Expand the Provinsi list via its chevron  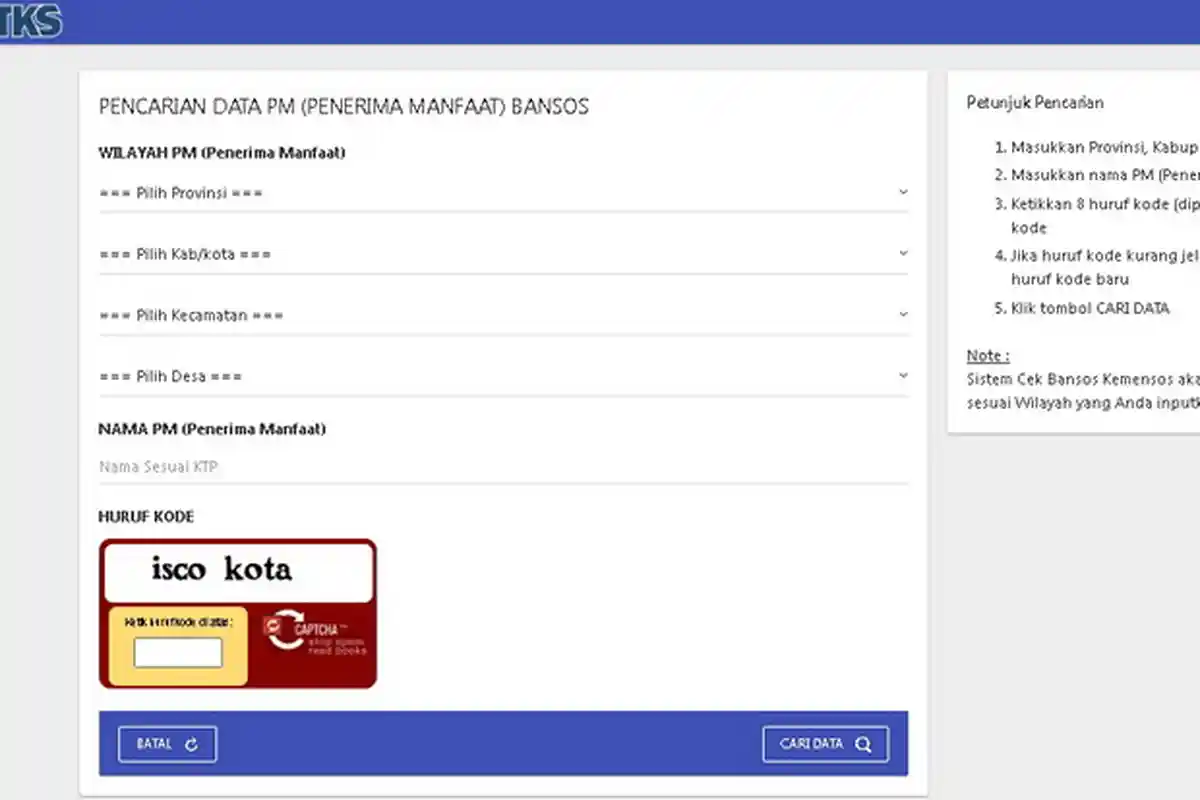pyautogui.click(x=903, y=192)
